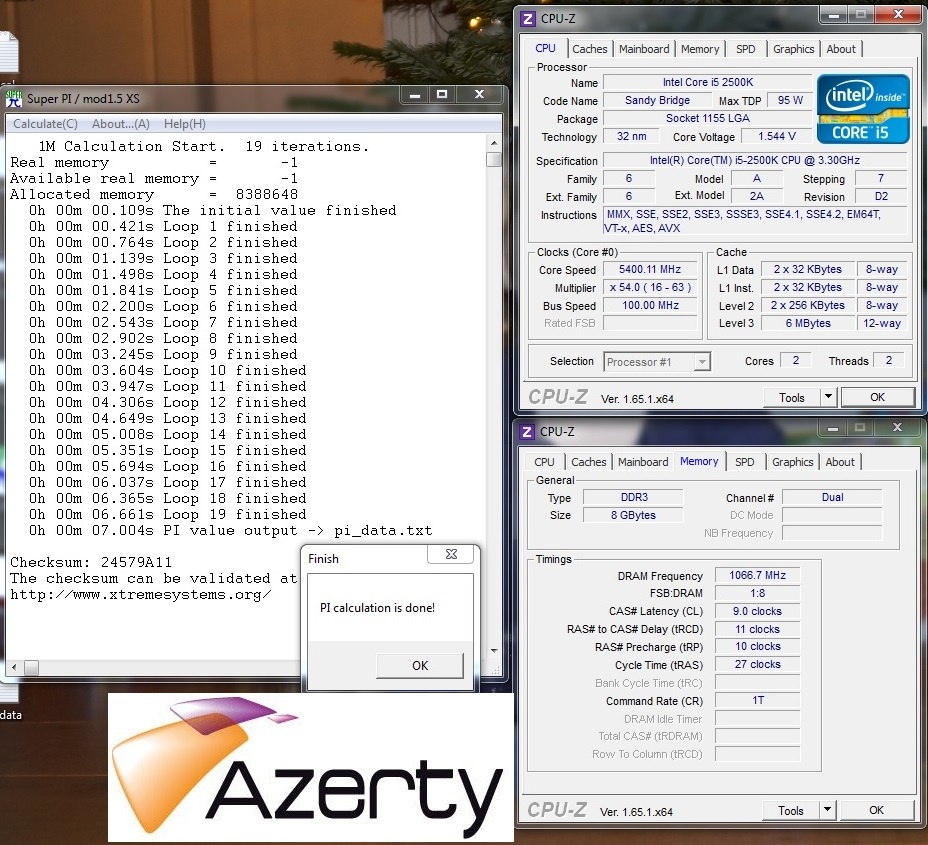Click the Checksum: 24579A11 line in Super PI
928x845 pixels.
[91, 562]
